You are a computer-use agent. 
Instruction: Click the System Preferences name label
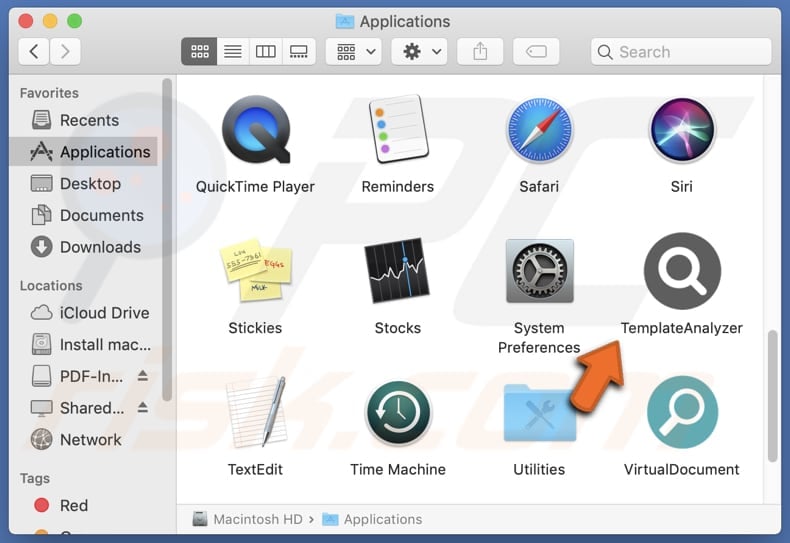point(539,338)
